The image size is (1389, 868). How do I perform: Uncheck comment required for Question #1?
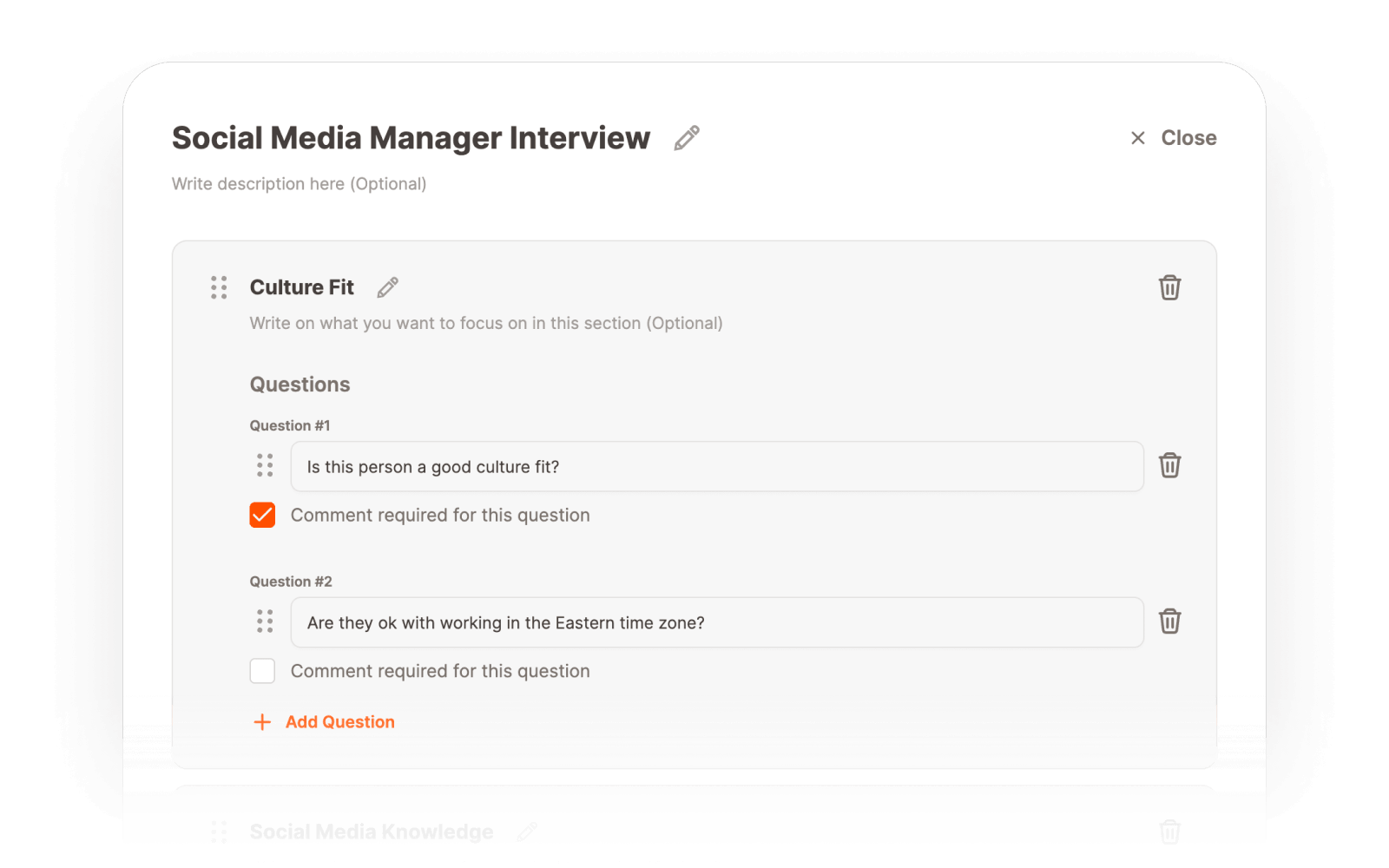(x=262, y=515)
